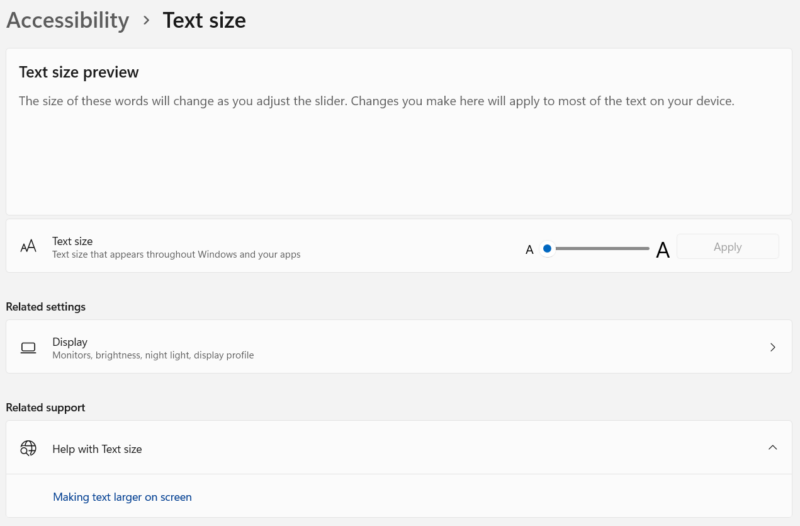Click the Text size preview heading
The width and height of the screenshot is (800, 526).
click(79, 72)
